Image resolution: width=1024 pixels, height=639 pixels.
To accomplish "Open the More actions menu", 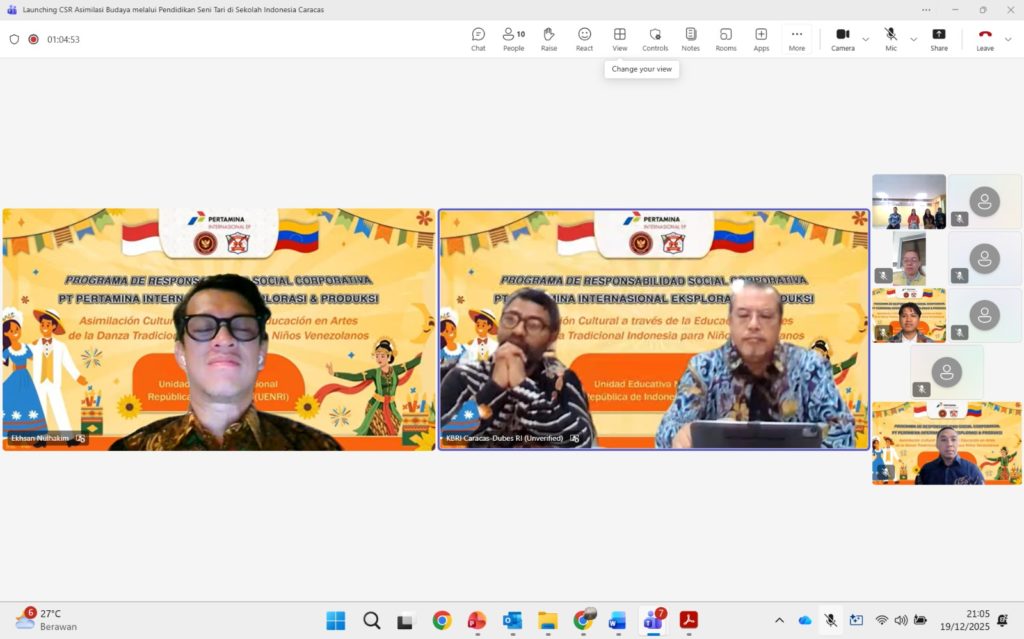I will pyautogui.click(x=796, y=39).
